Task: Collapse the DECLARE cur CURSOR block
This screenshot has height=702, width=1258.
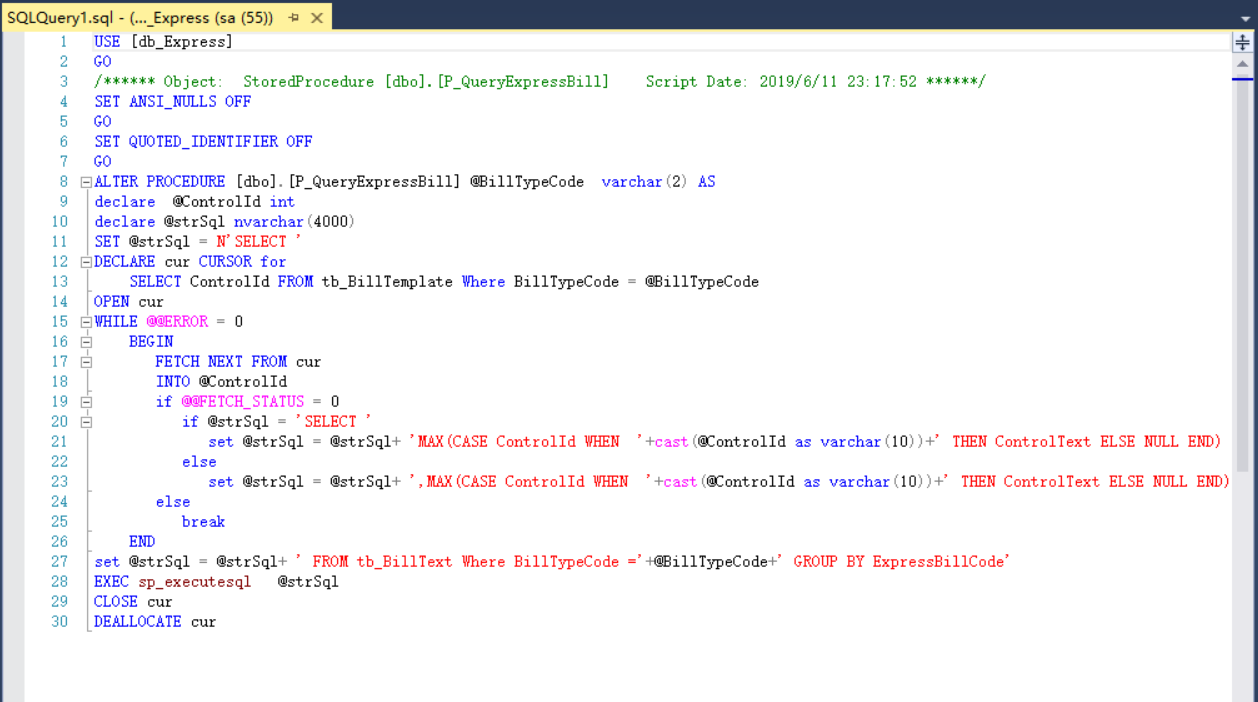Action: click(x=86, y=262)
